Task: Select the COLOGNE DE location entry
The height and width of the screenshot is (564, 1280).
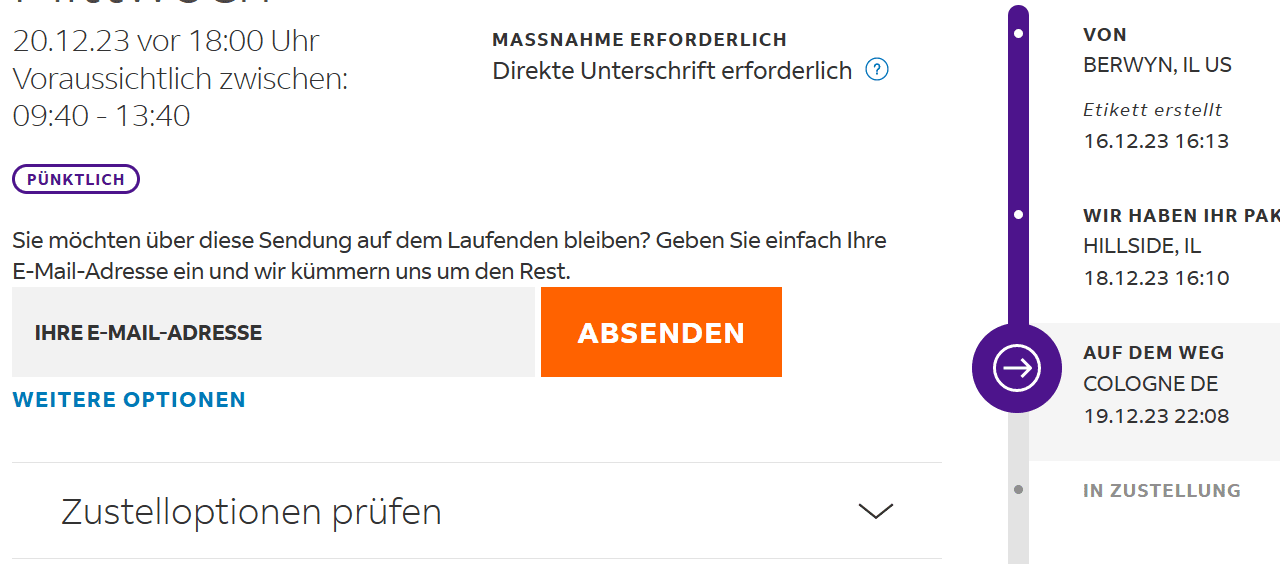Action: (x=1151, y=384)
